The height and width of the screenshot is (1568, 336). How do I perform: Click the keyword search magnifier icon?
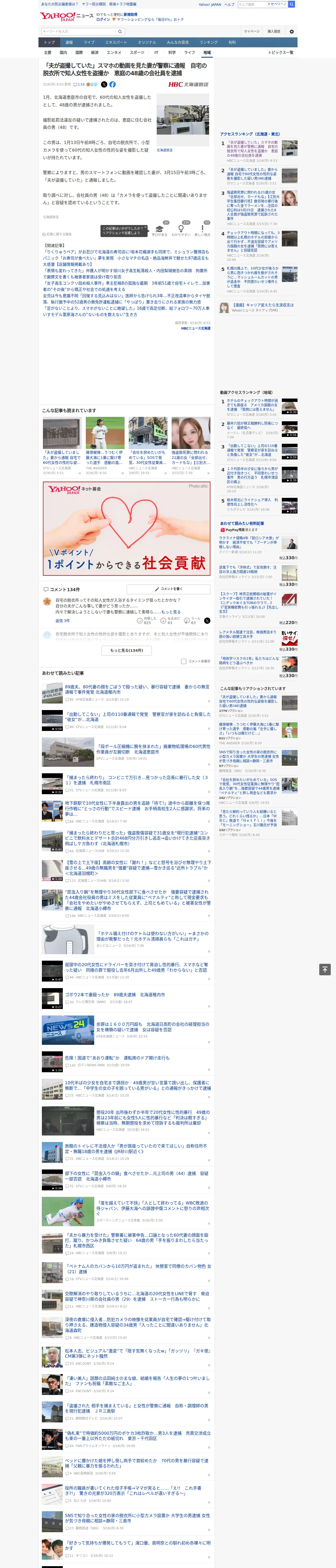[120, 31]
